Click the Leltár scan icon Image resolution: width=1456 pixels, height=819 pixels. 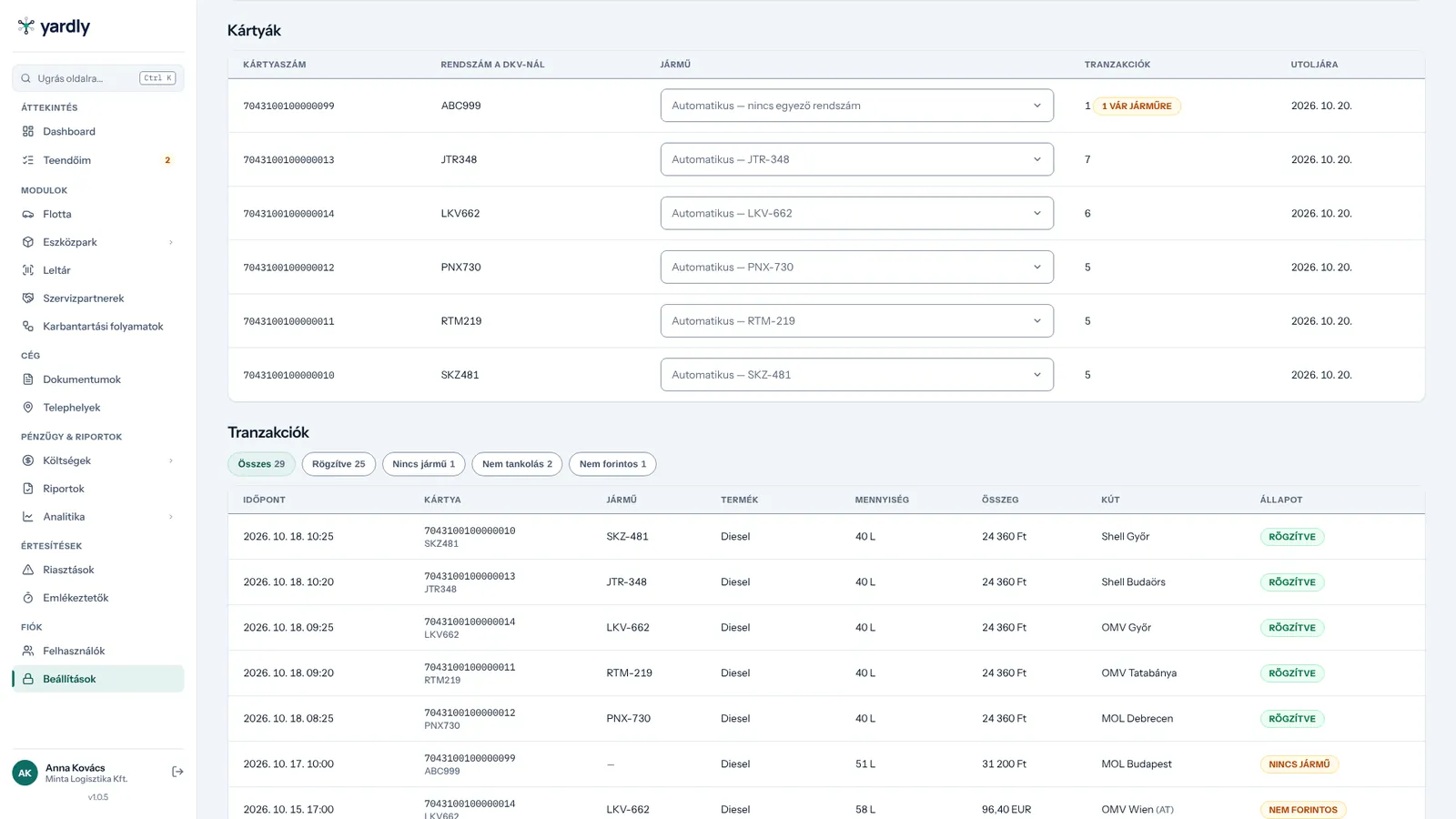tap(28, 270)
